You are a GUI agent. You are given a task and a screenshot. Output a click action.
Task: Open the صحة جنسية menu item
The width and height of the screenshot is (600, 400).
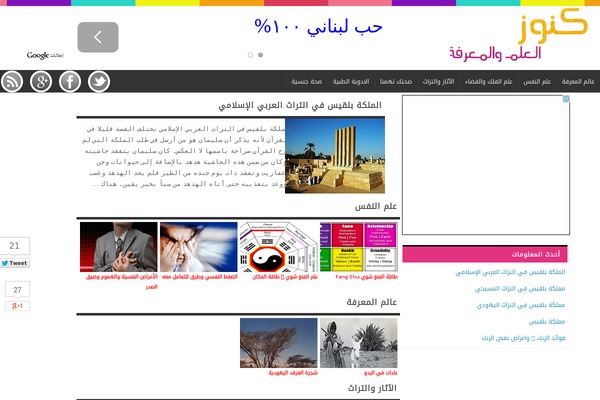(307, 82)
